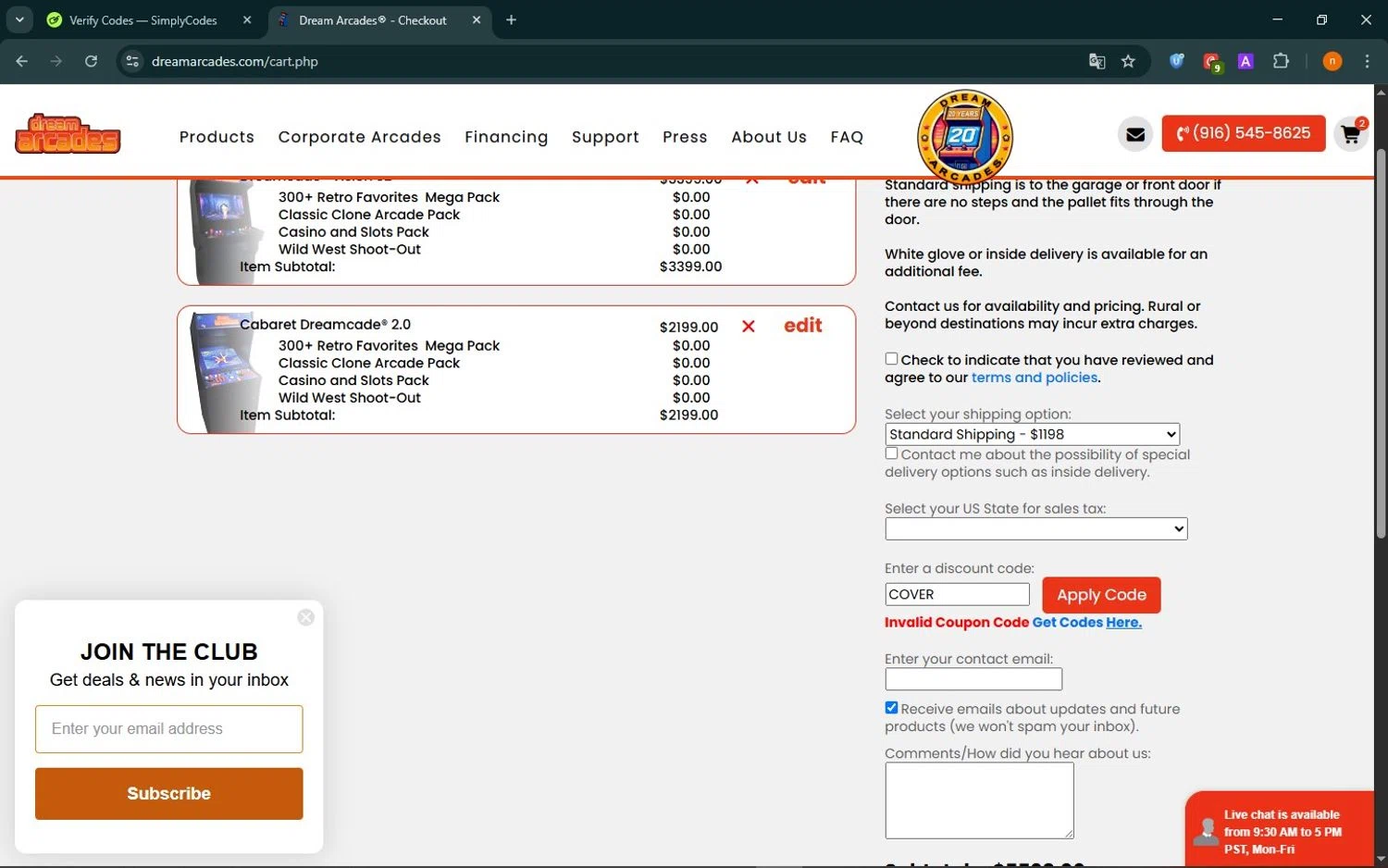
Task: Open a new browser tab
Action: [511, 19]
